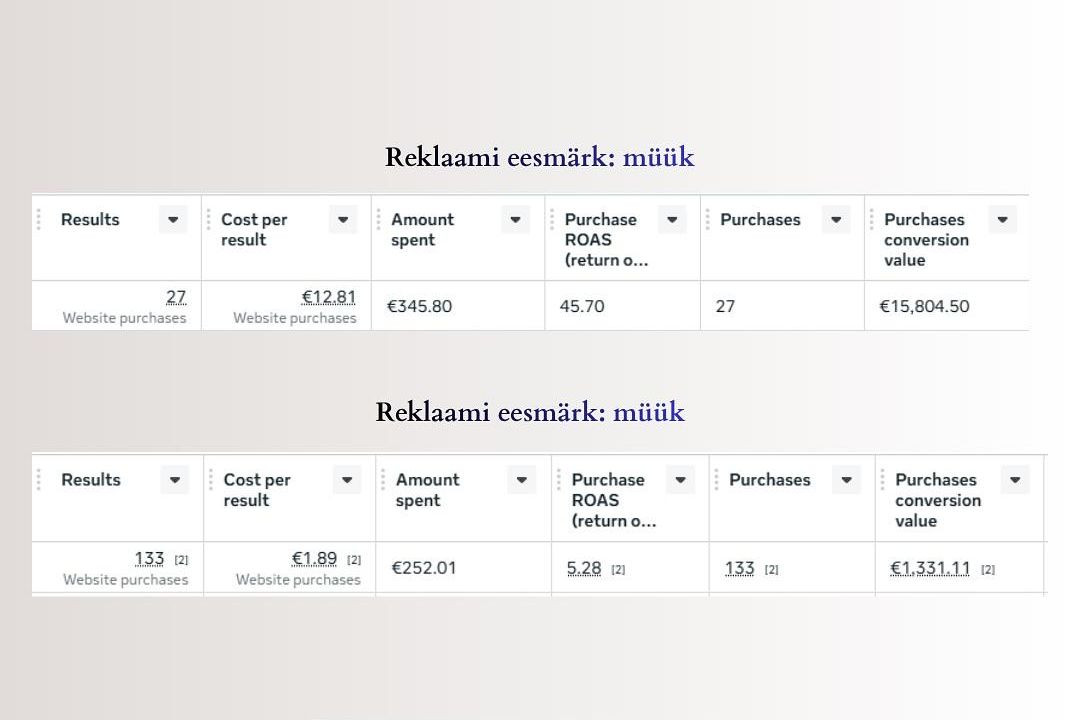Select the Cost per result header in the bottom table

tap(256, 490)
